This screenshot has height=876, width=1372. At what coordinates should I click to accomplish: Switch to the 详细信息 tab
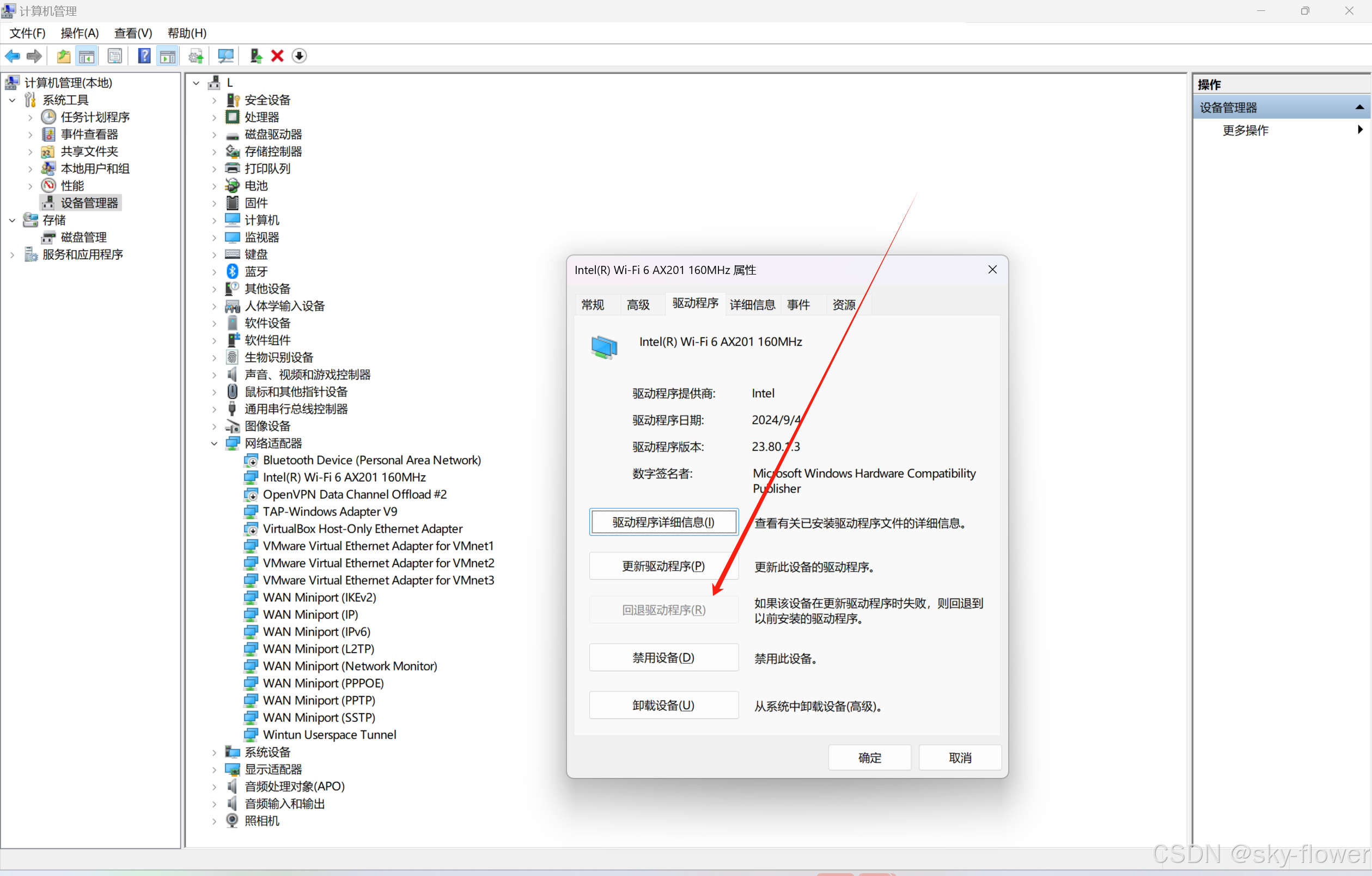click(x=752, y=305)
